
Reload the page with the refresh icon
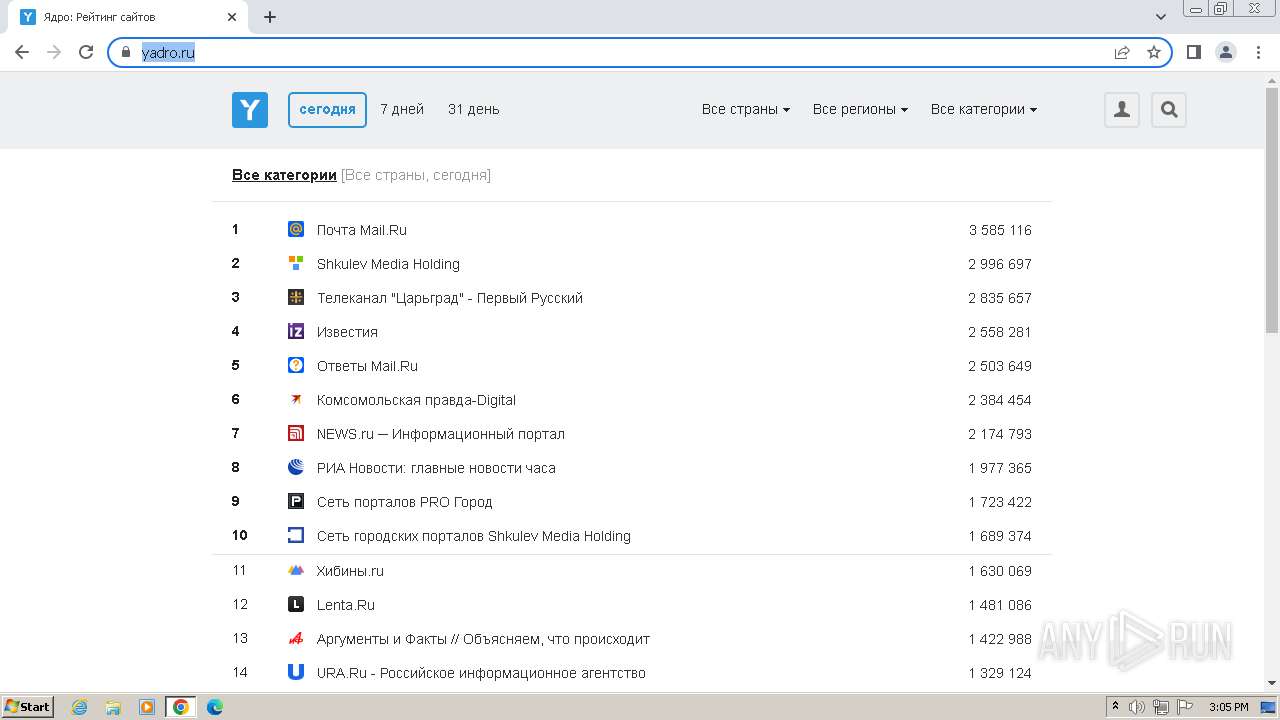point(86,52)
